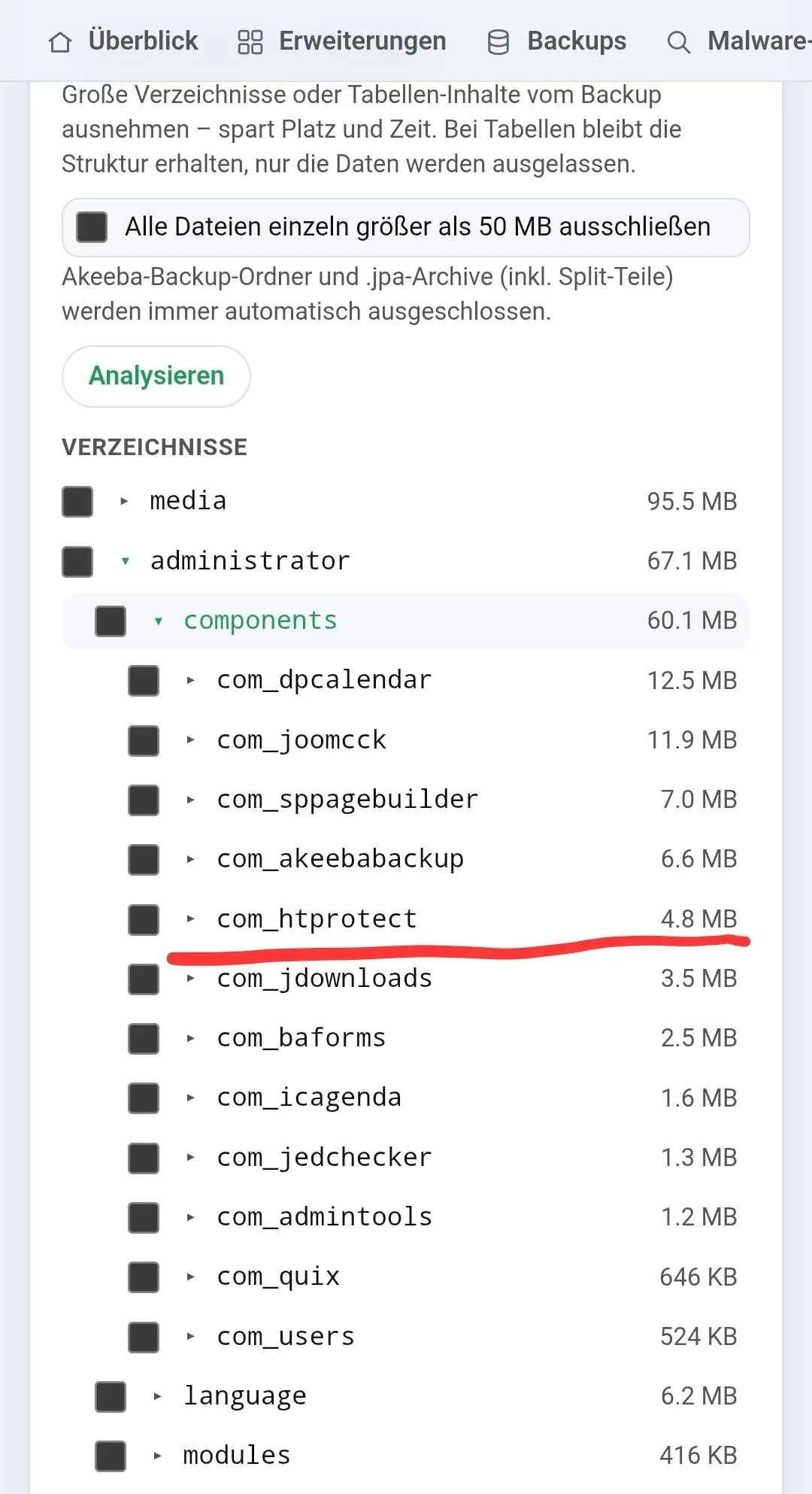Expand the com_htprotect arrow
The image size is (812, 1494).
190,919
